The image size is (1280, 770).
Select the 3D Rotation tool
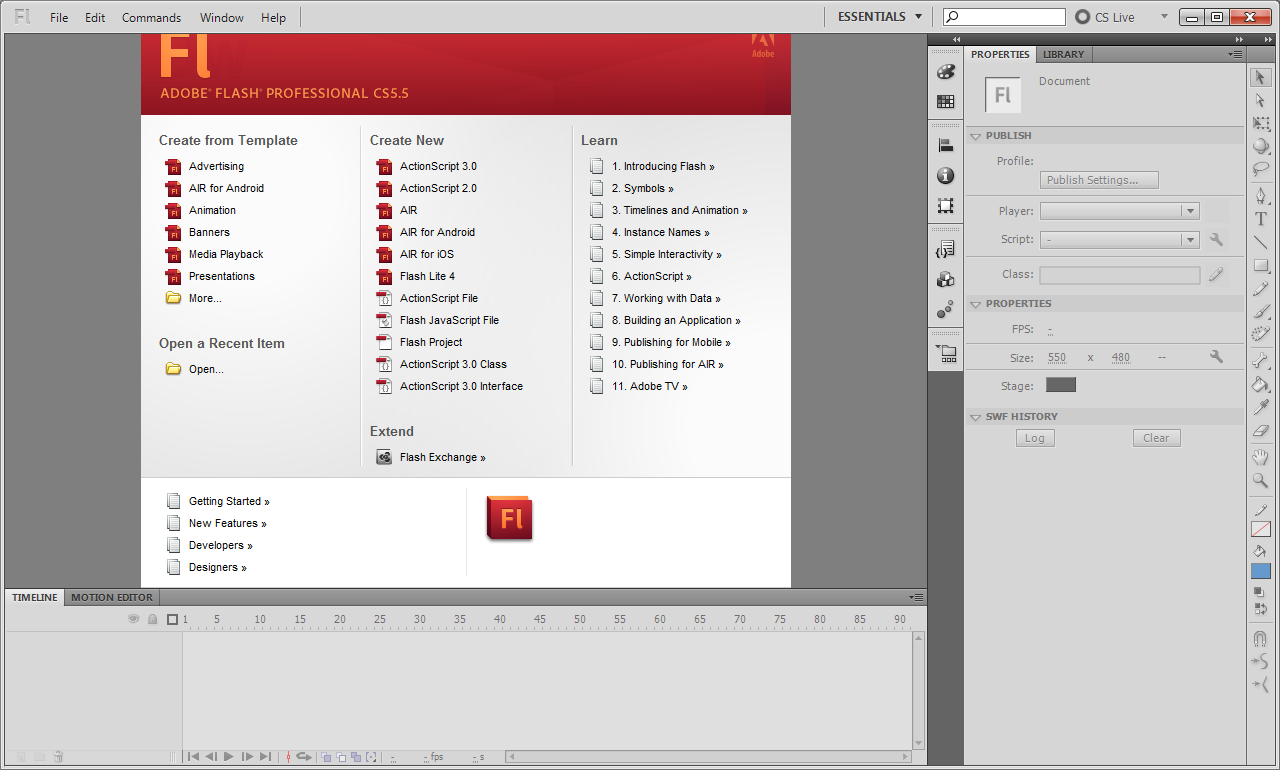(1260, 146)
